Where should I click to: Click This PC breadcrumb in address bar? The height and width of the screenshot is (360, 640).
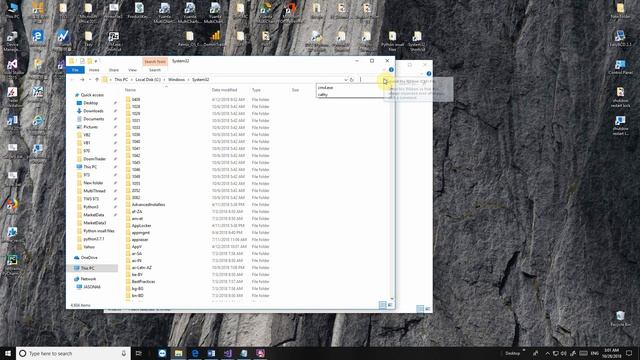tap(121, 80)
